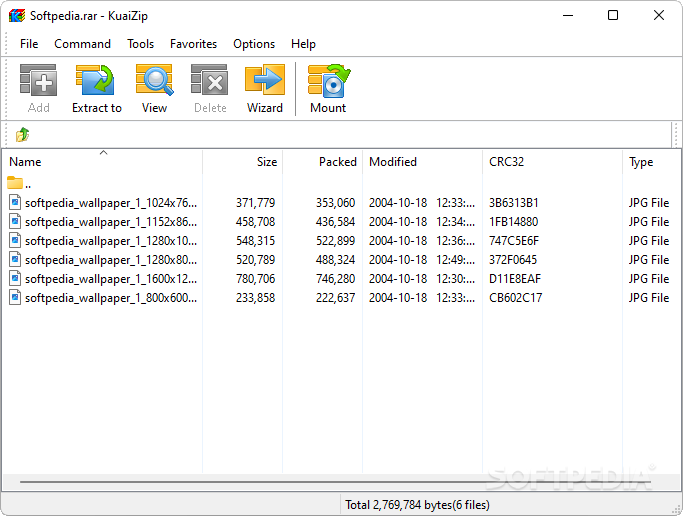Open the View toolbar tool
Viewport: 683px width, 516px height.
pos(155,80)
